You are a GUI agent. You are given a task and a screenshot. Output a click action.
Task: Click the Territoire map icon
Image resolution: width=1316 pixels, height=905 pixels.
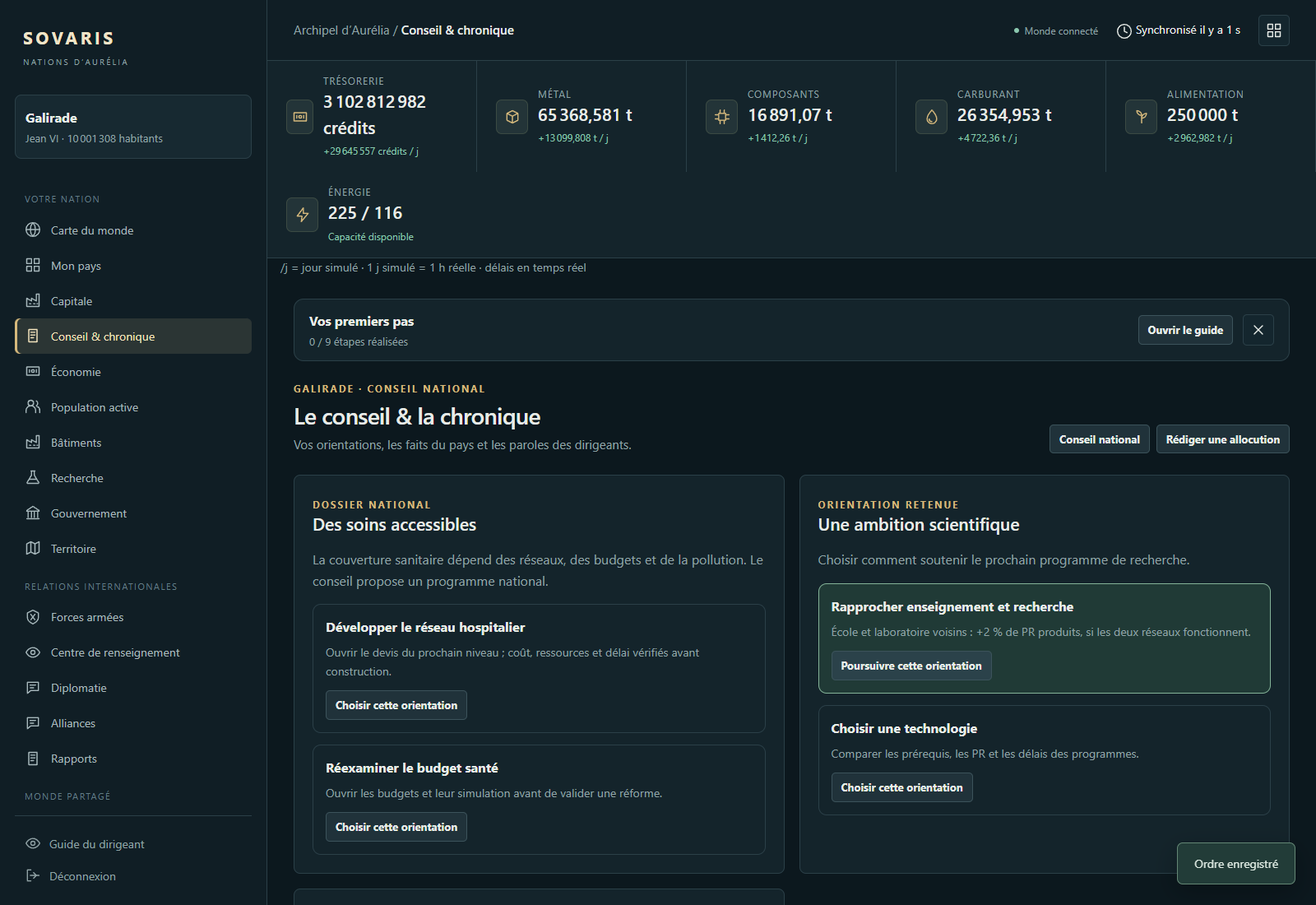33,548
